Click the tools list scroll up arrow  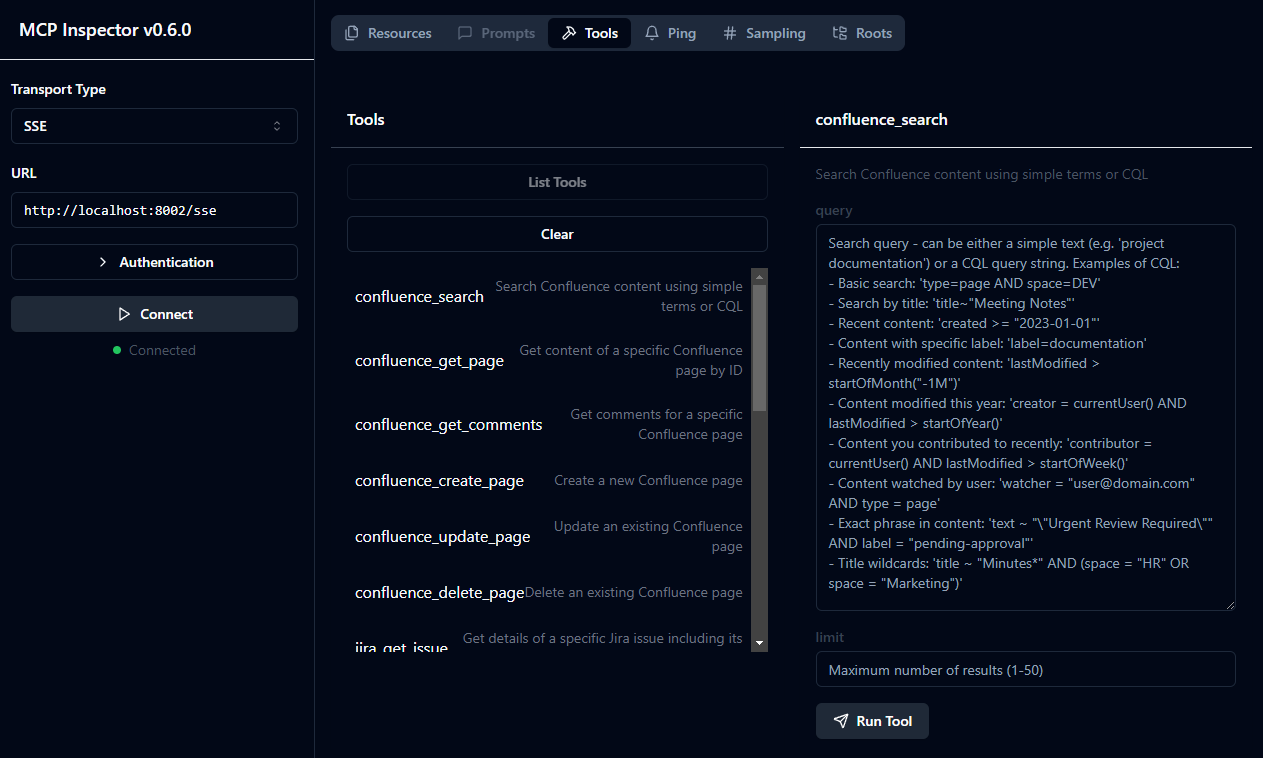tap(759, 277)
